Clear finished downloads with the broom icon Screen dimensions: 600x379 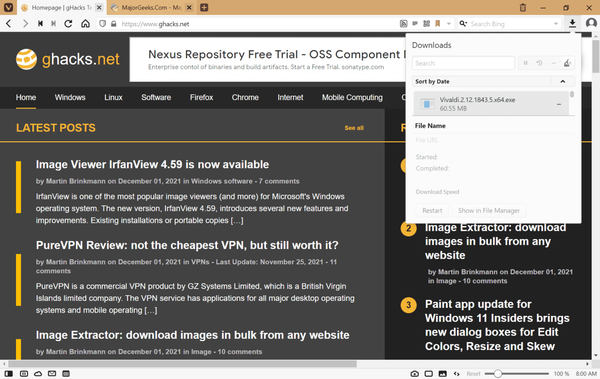[x=567, y=63]
